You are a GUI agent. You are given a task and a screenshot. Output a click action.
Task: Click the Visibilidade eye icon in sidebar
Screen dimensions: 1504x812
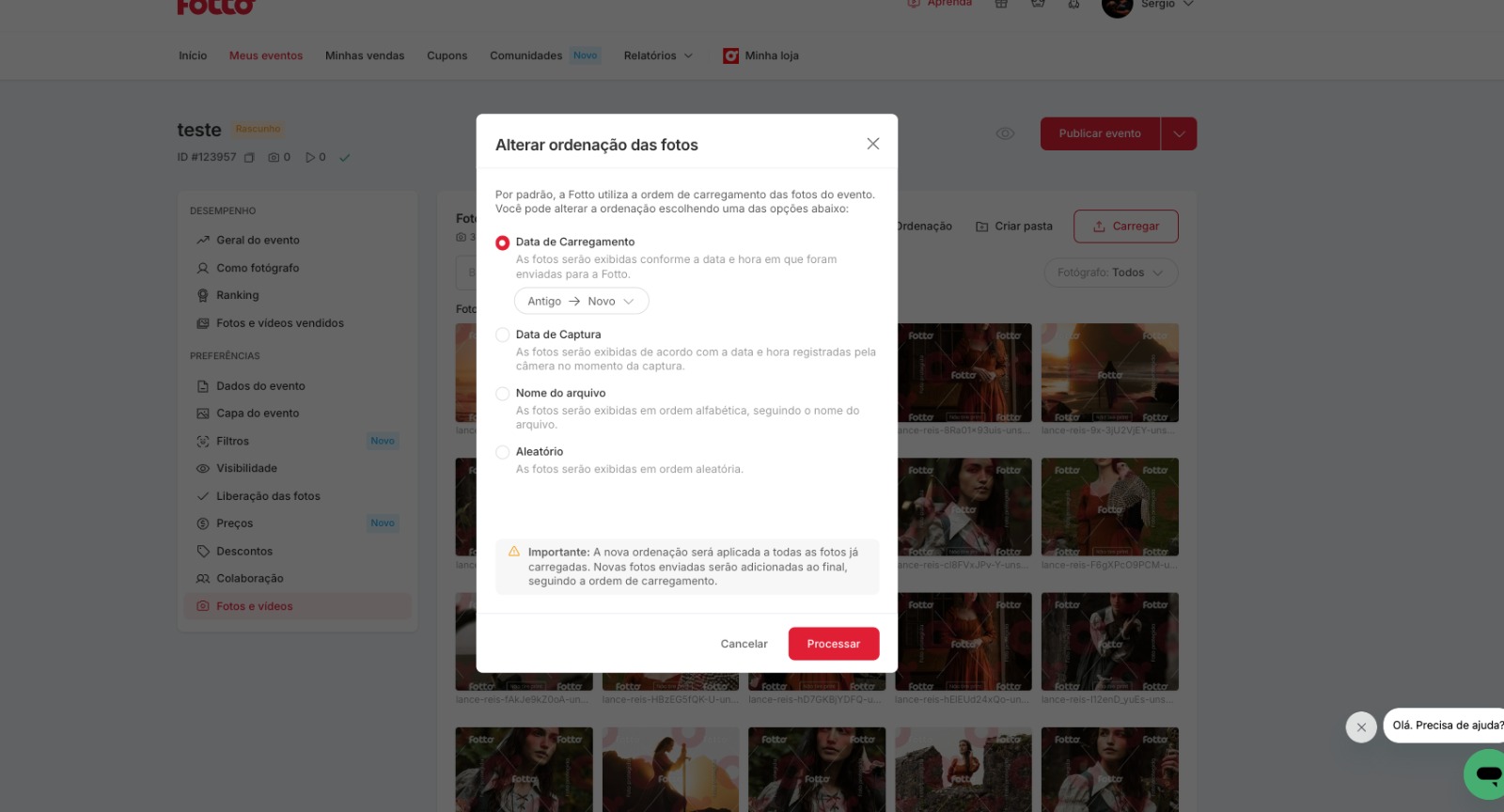[203, 468]
